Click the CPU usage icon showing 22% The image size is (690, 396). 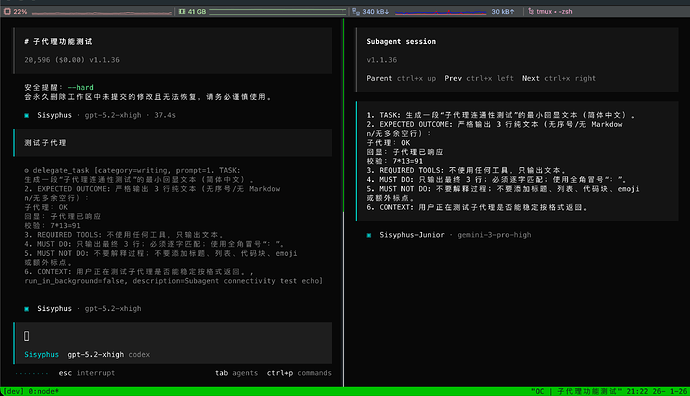(x=7, y=11)
